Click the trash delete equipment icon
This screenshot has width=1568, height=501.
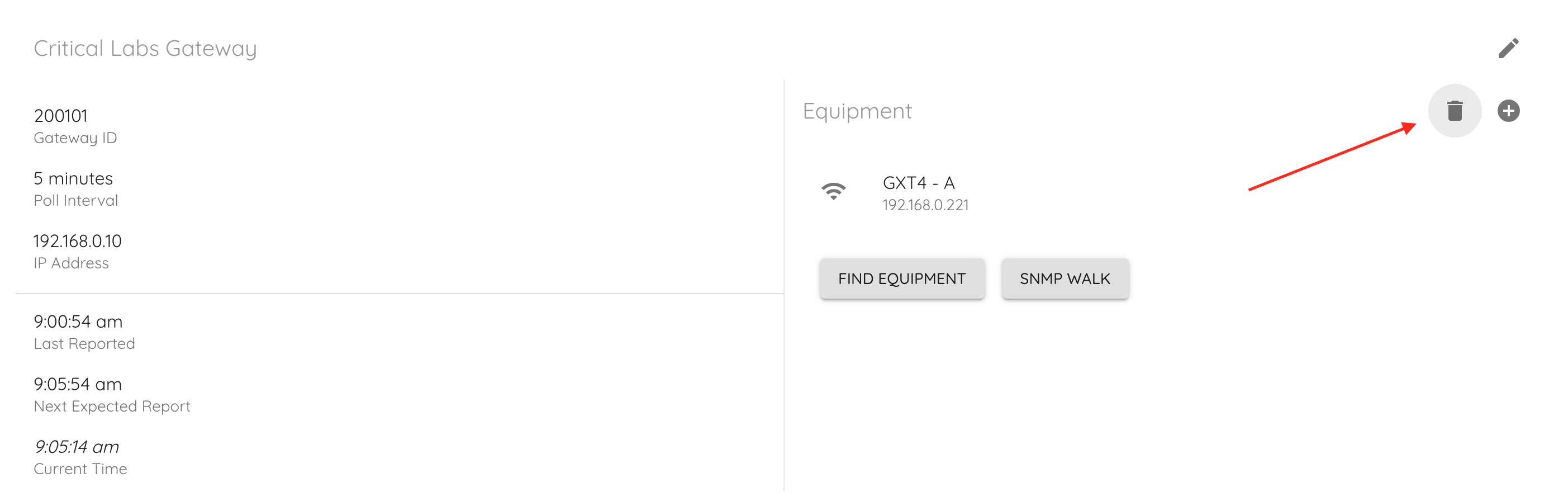1454,111
